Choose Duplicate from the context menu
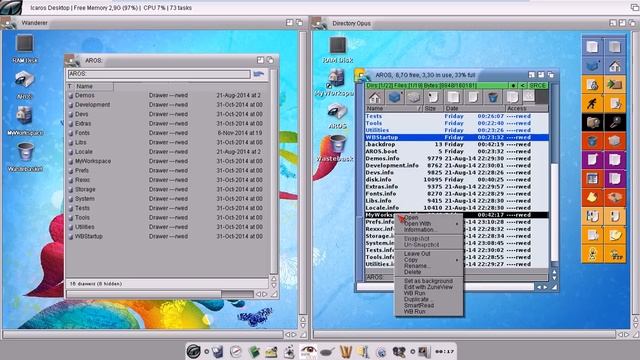Viewport: 640px width, 360px height. coord(429,299)
